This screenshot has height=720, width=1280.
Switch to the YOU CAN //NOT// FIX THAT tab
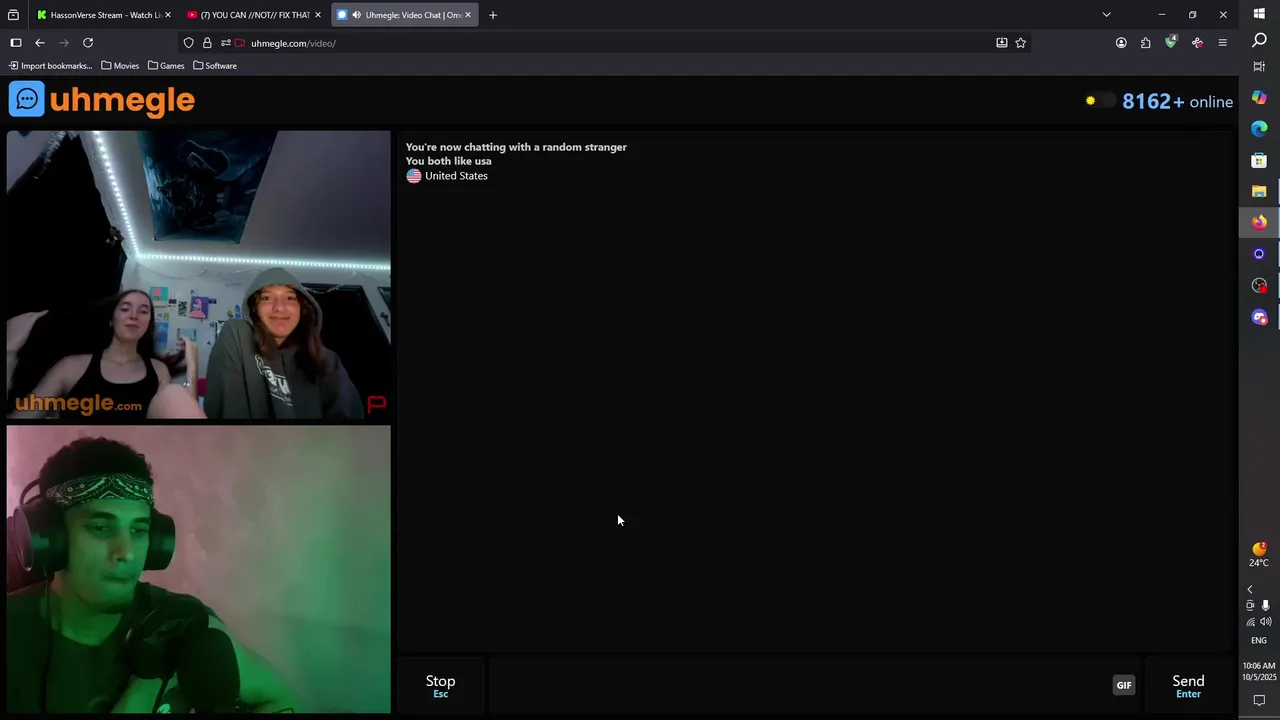pyautogui.click(x=254, y=15)
